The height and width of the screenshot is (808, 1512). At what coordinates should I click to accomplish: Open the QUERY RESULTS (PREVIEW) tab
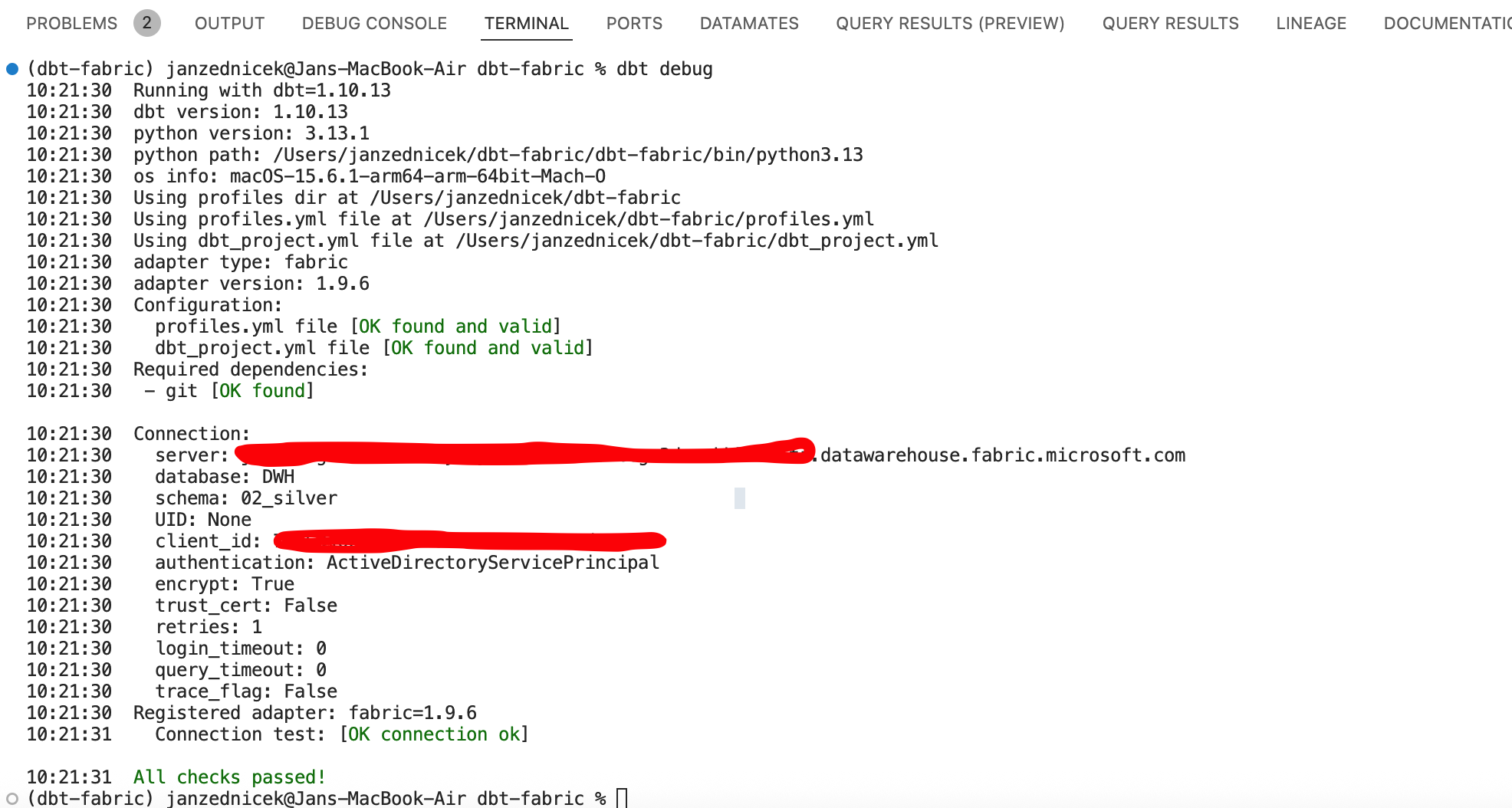950,23
